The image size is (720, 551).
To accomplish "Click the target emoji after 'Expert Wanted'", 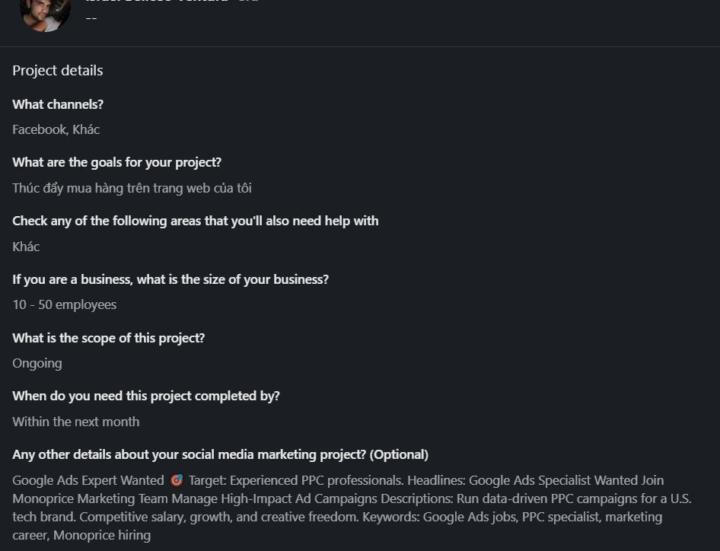I will click(x=177, y=481).
